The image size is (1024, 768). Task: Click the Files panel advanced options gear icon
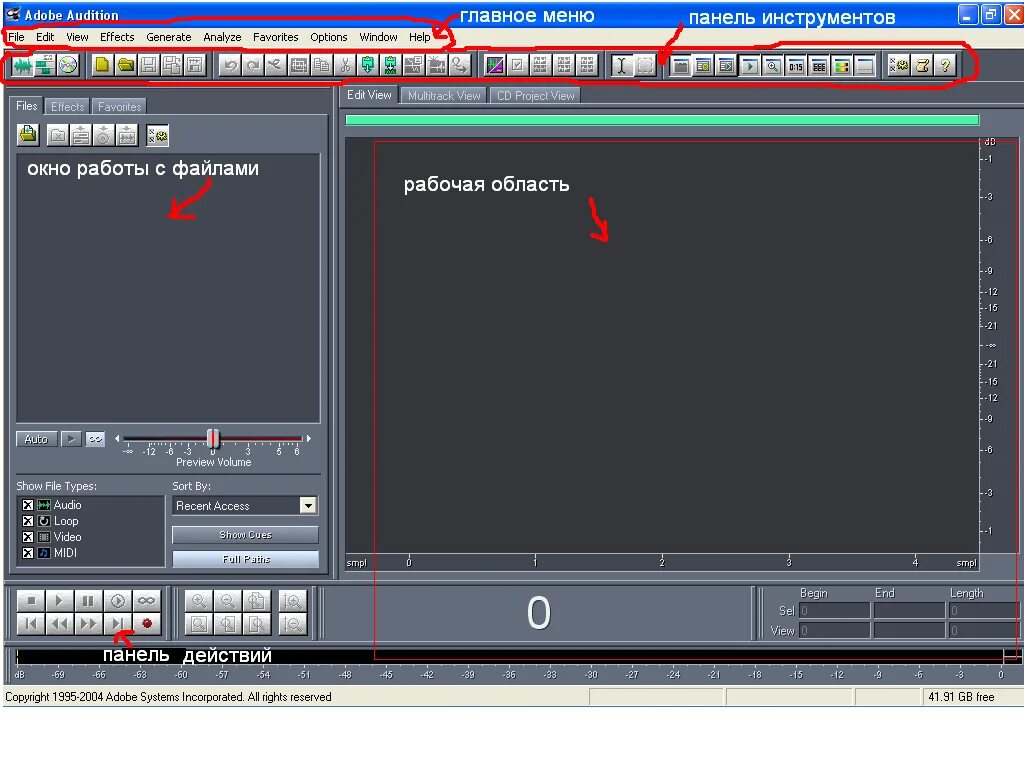point(157,136)
